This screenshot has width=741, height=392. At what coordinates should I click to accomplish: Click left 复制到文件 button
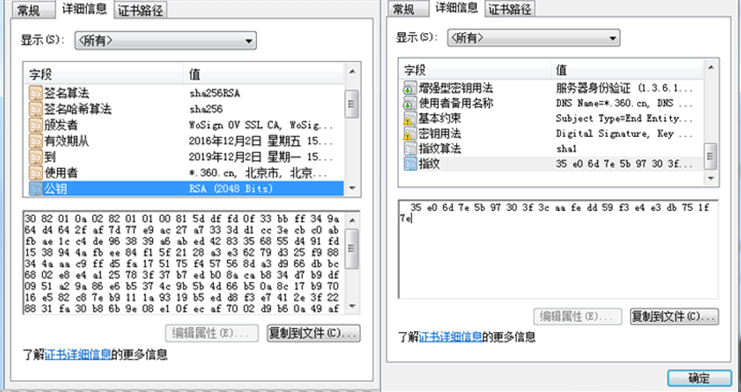(x=313, y=333)
